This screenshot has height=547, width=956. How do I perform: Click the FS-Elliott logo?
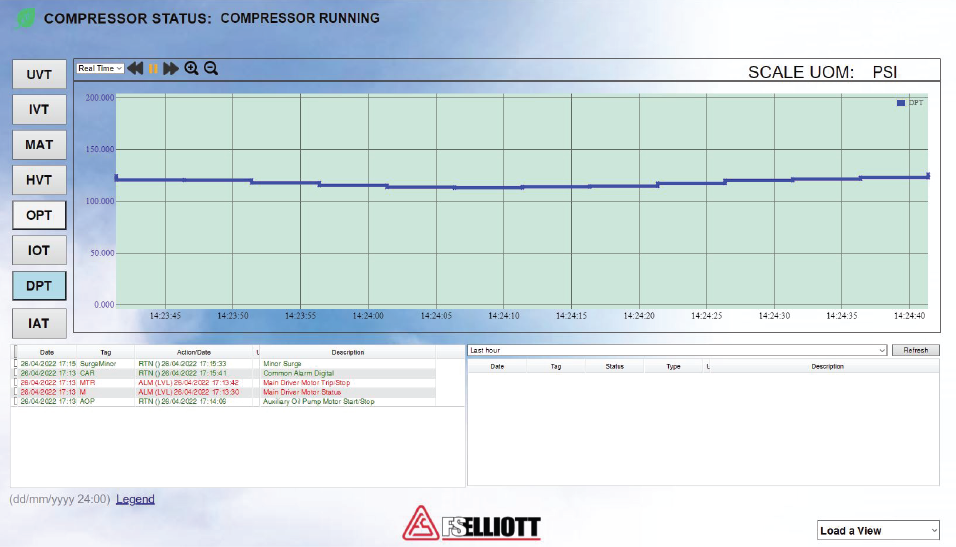click(x=471, y=523)
